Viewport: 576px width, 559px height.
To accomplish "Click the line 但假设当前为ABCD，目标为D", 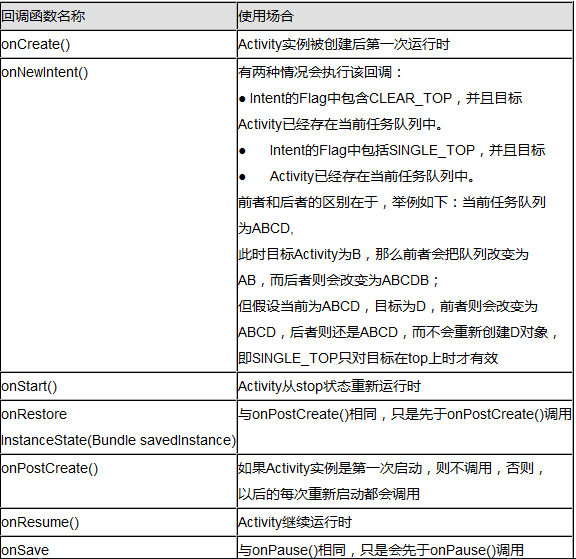I will (x=388, y=306).
